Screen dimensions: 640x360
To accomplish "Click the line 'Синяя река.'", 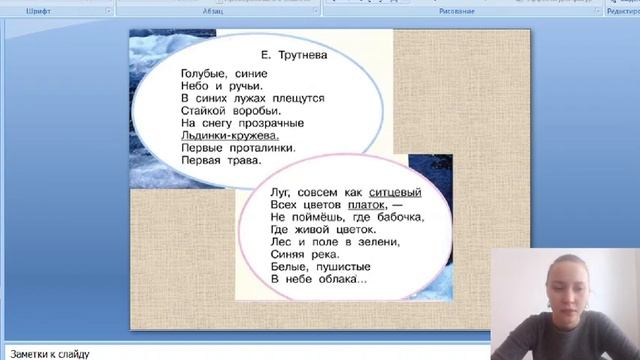I will 305,254.
